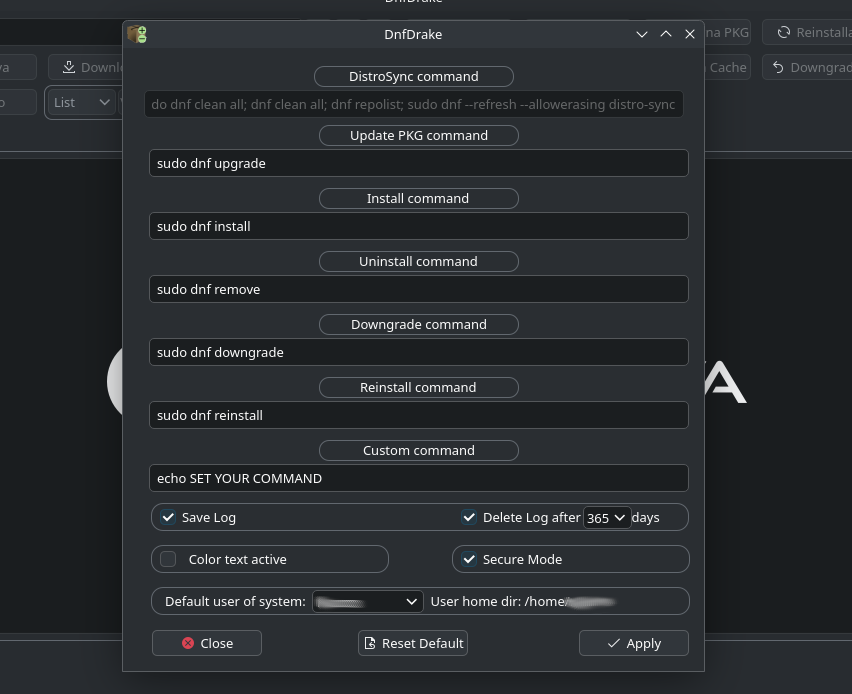The height and width of the screenshot is (694, 852).
Task: Uncheck the Save Log checkbox
Action: click(x=168, y=517)
